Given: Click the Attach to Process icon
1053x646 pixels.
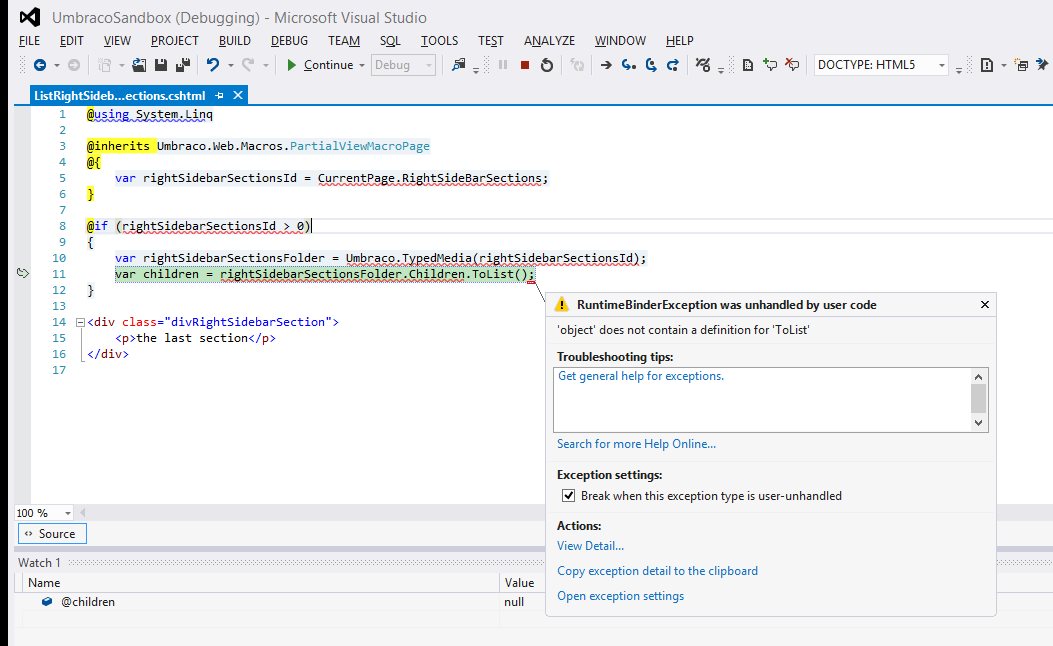Looking at the screenshot, I should [x=459, y=65].
